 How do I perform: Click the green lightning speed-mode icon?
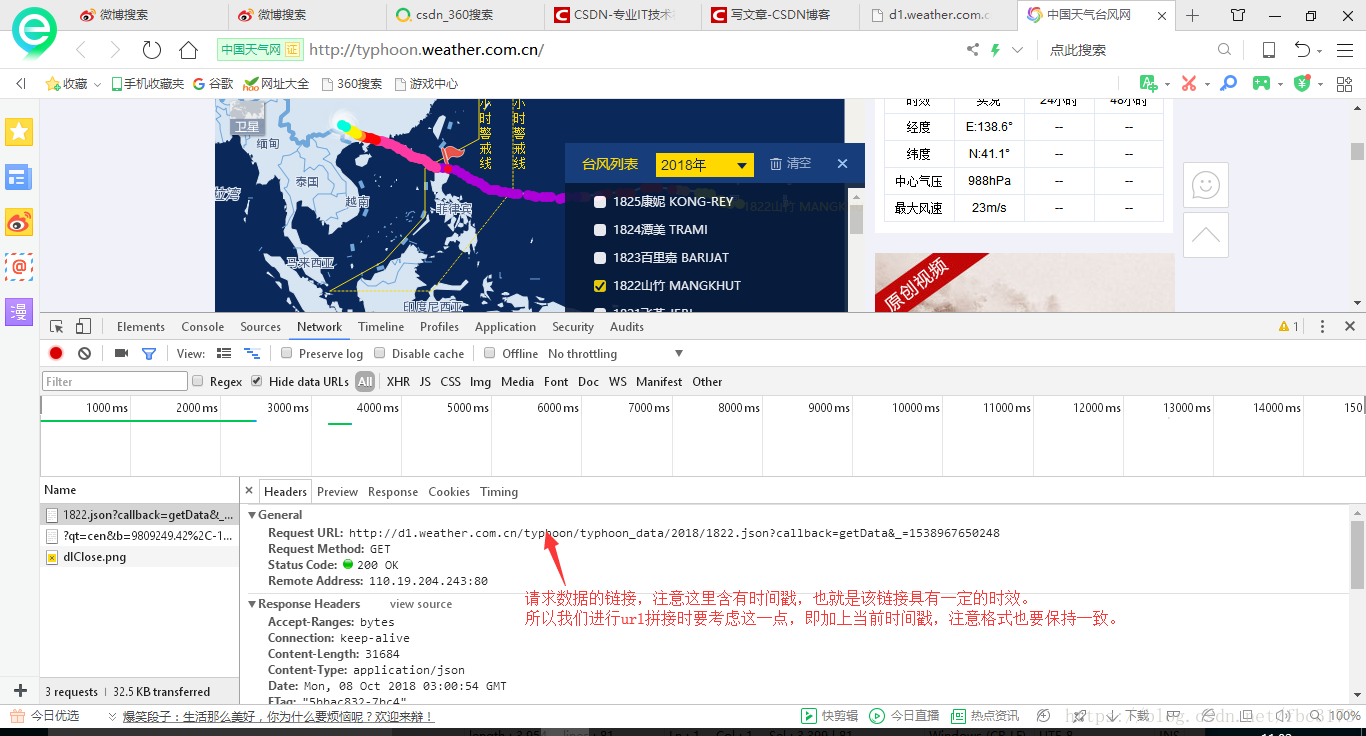point(995,50)
